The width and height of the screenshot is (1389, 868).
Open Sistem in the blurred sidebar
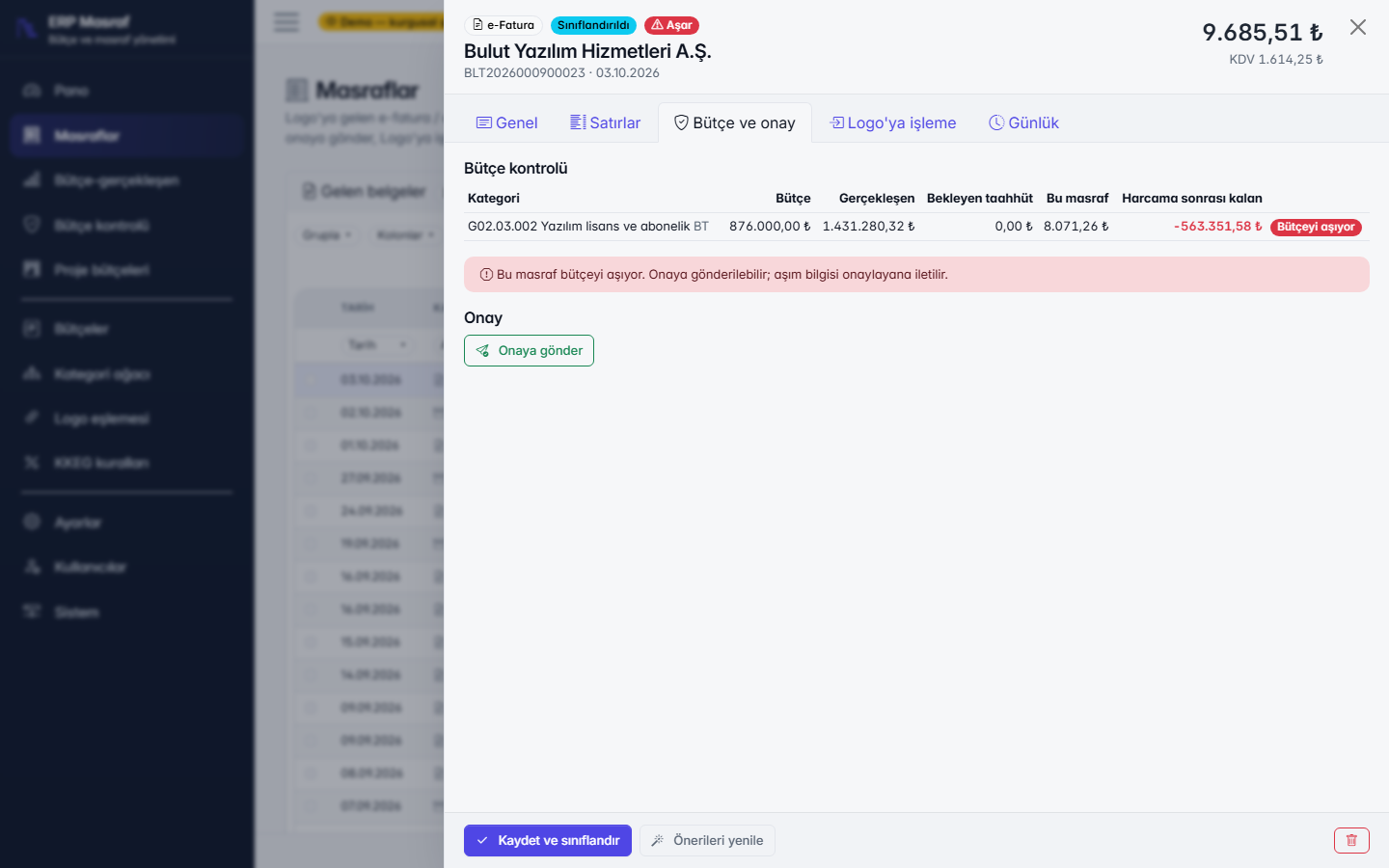tap(126, 612)
